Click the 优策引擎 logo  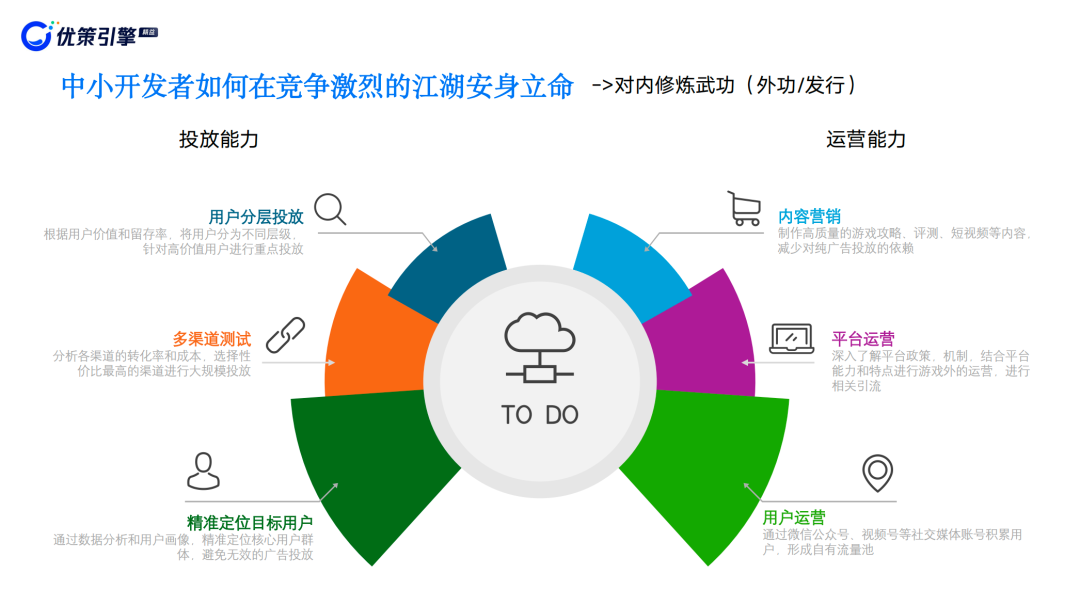tap(90, 35)
